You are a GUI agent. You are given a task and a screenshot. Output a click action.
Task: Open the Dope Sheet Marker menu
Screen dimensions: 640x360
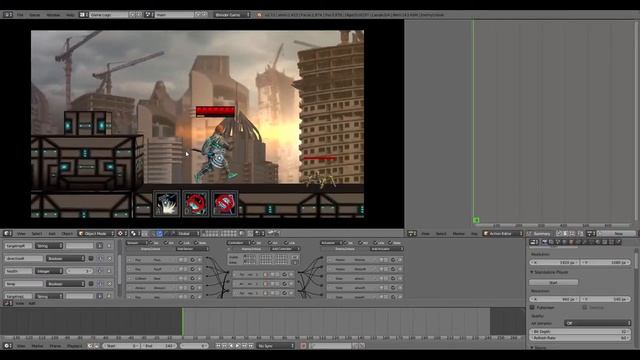tap(458, 233)
